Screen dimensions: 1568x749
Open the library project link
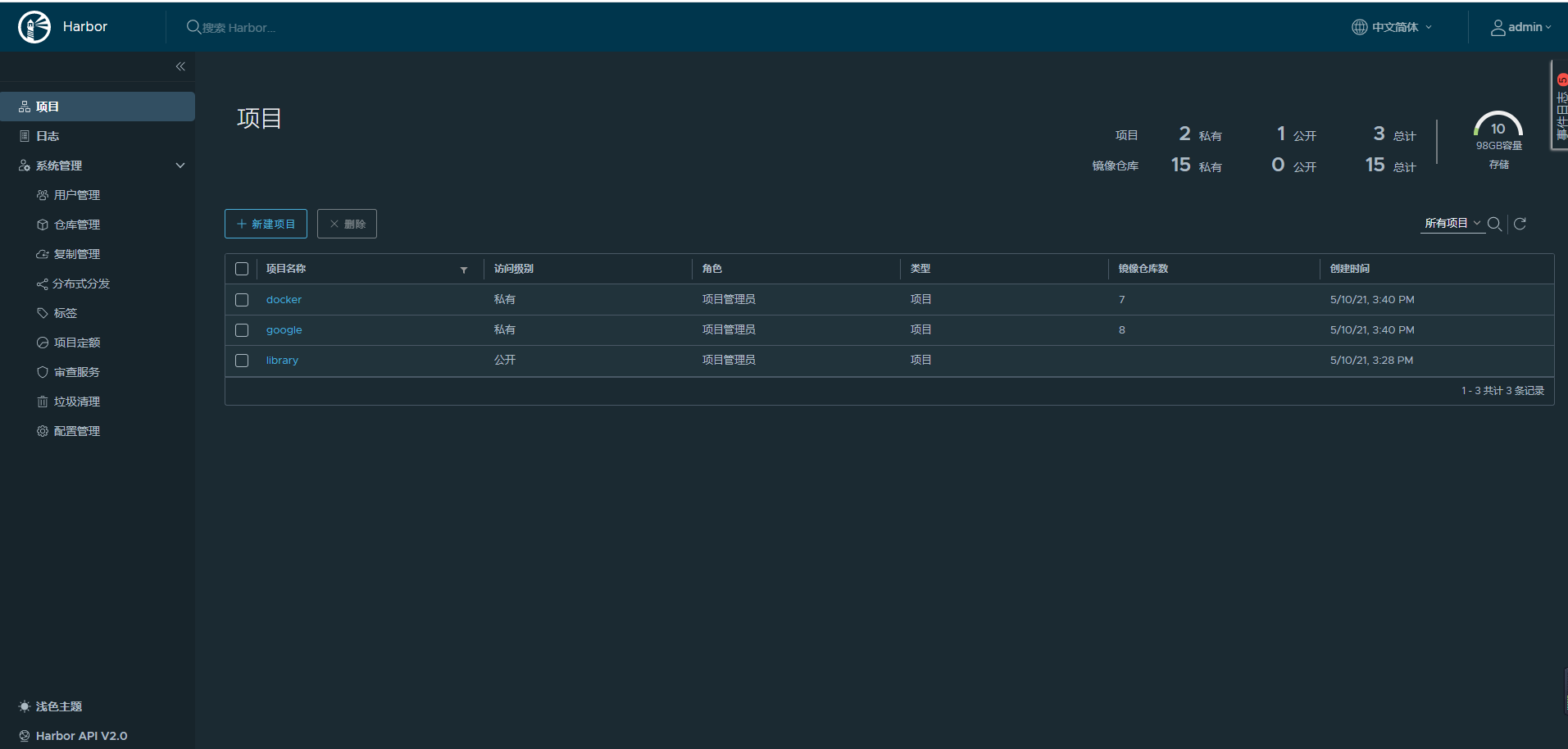(282, 361)
